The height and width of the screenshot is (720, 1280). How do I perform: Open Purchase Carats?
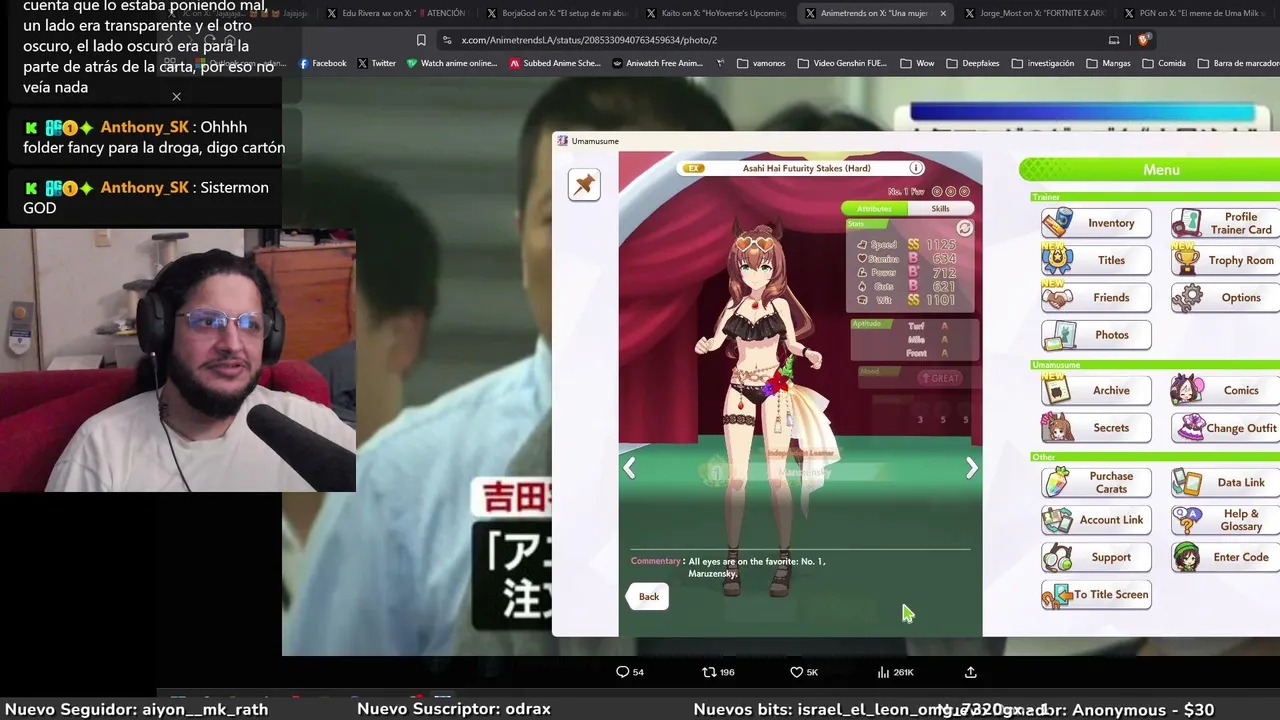pos(1096,482)
